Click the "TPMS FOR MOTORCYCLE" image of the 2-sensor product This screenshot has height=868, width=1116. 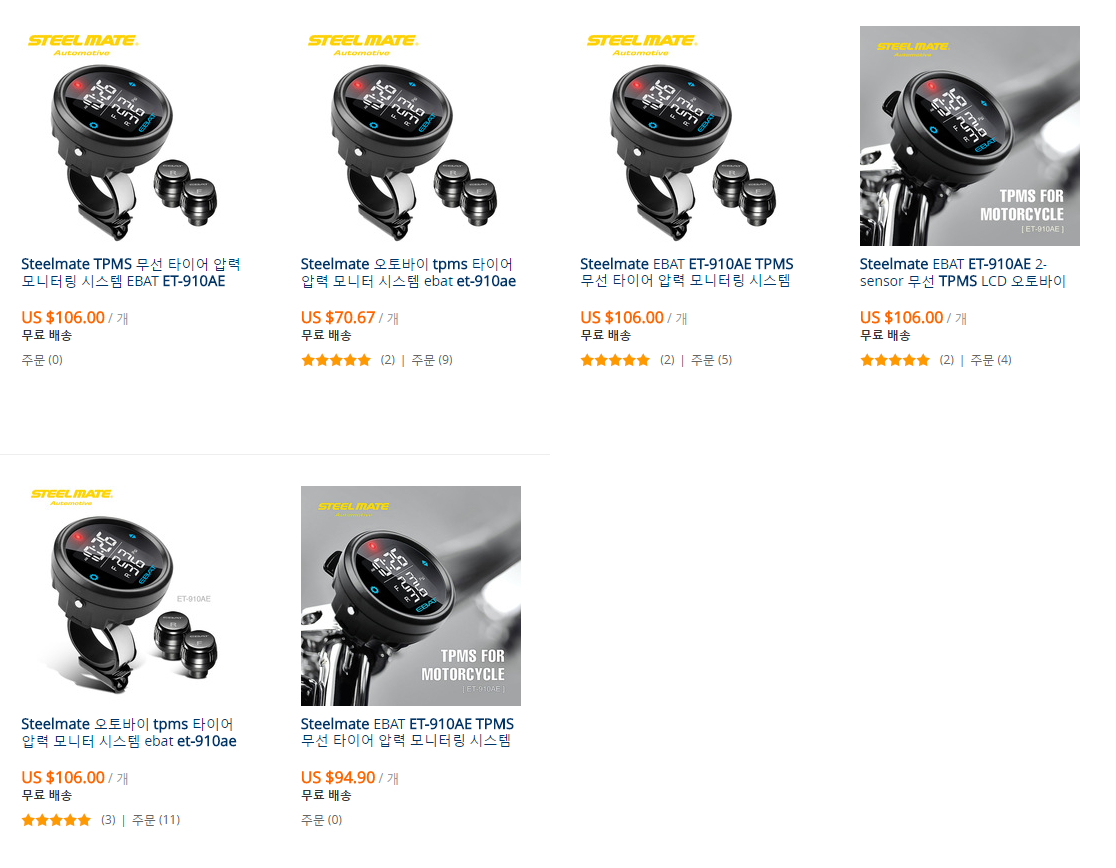[970, 136]
